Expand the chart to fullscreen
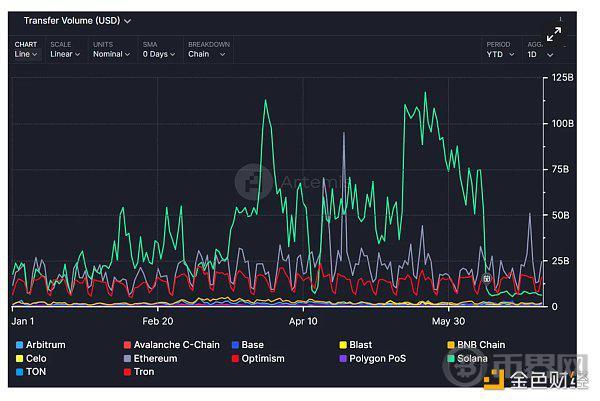 [554, 34]
